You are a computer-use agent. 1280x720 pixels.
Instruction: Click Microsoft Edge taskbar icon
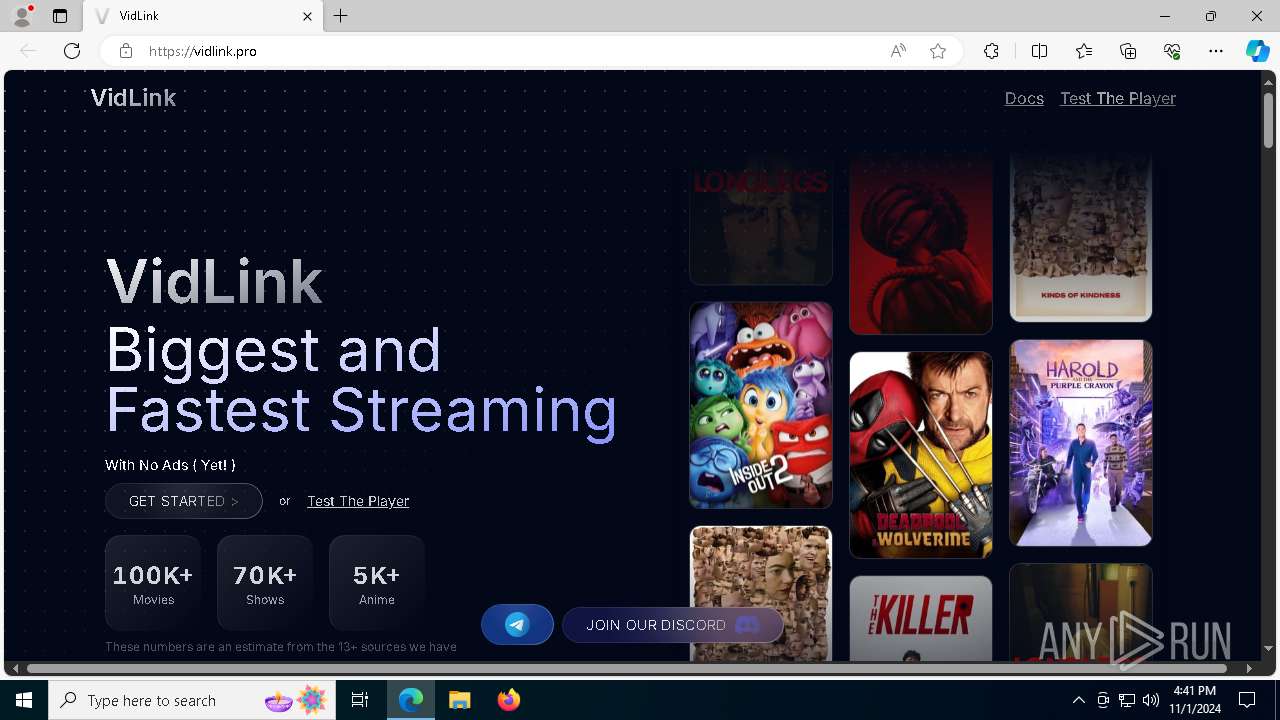411,700
